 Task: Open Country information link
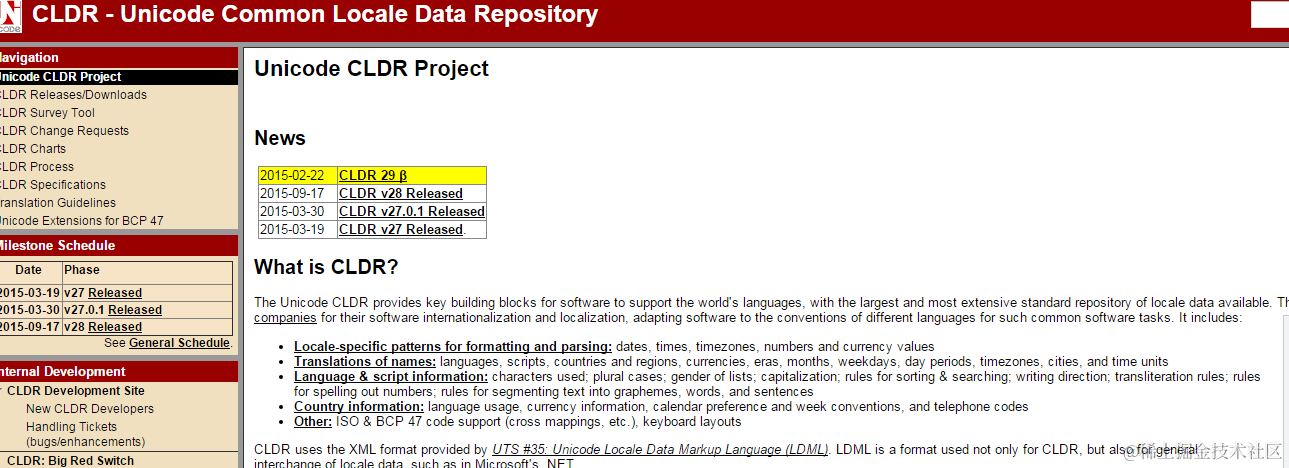359,407
